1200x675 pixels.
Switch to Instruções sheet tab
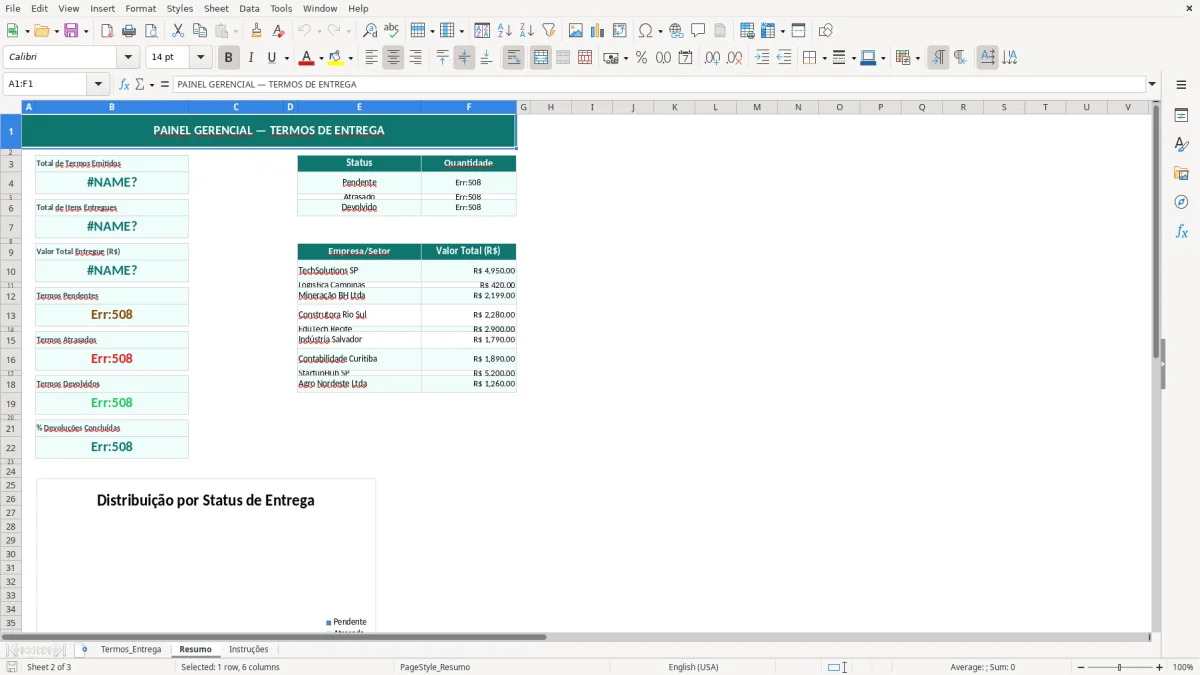point(249,650)
